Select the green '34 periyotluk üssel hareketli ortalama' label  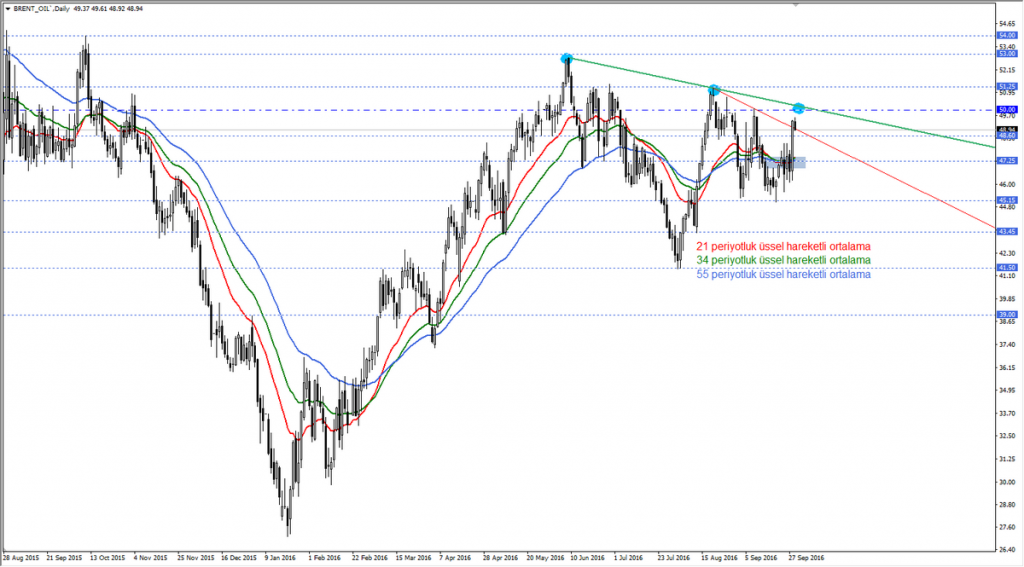coord(783,260)
